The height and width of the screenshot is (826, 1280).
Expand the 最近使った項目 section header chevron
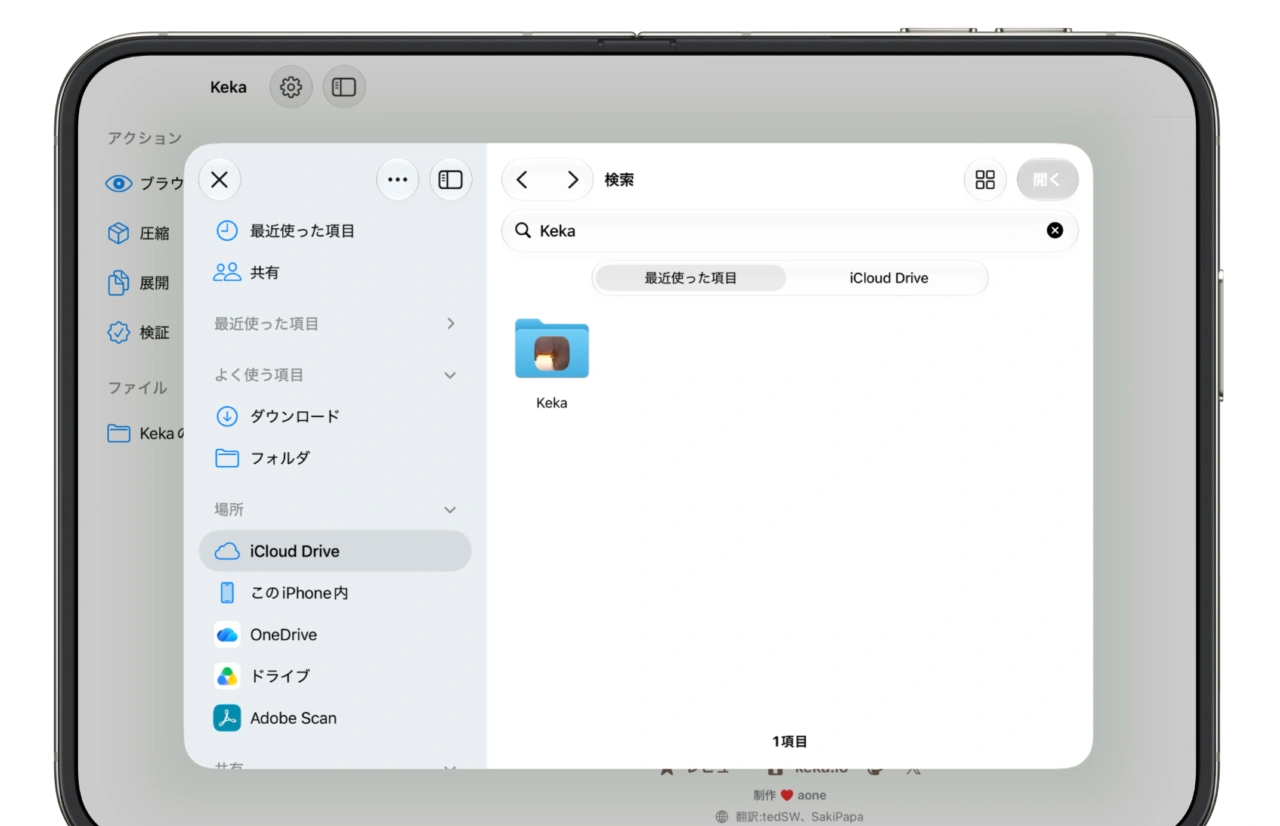pyautogui.click(x=450, y=323)
